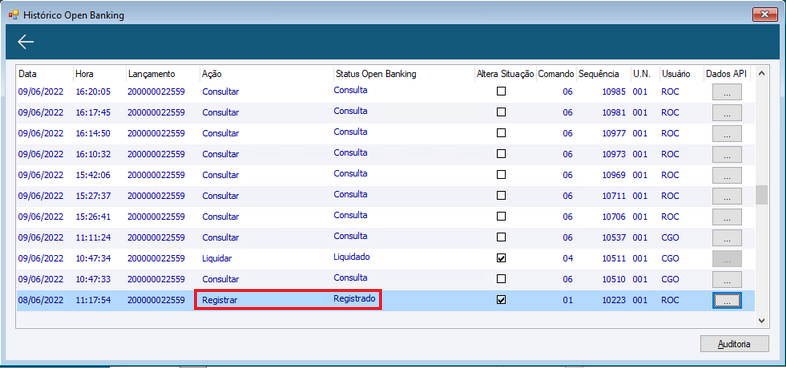Open Dados API for sequence 10981

[x=727, y=113]
